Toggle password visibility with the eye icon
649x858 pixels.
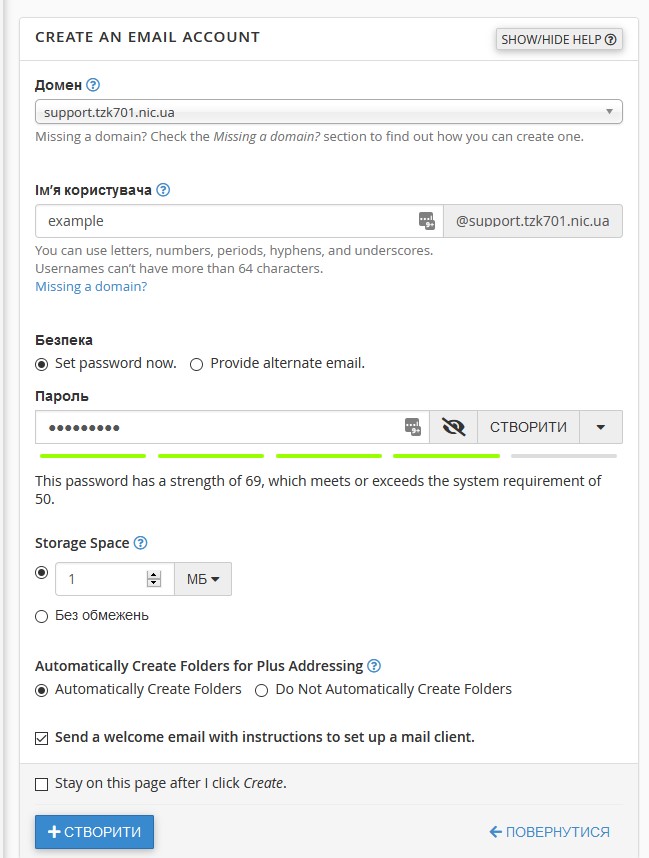[453, 427]
